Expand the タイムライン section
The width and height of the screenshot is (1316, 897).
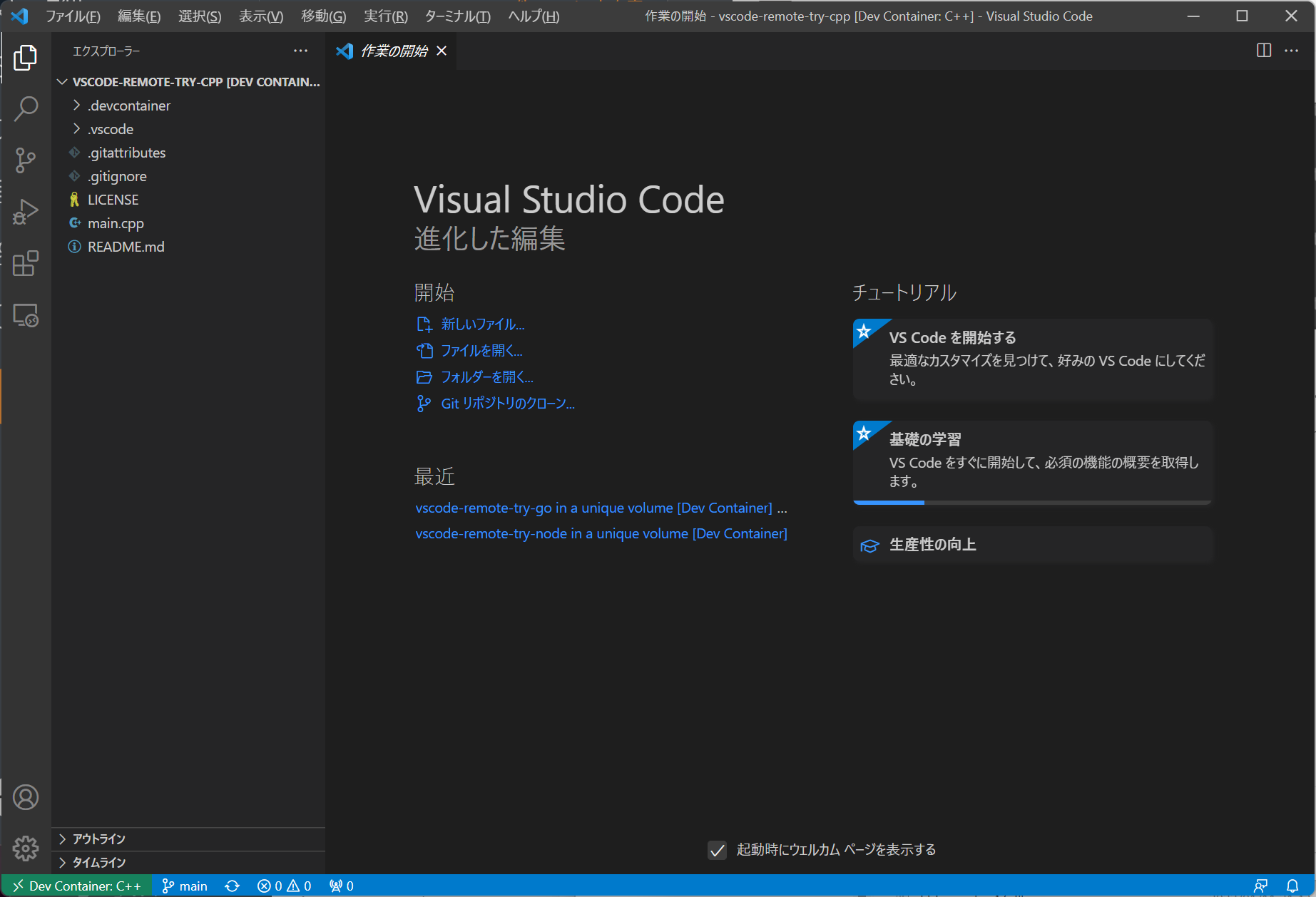[188, 863]
